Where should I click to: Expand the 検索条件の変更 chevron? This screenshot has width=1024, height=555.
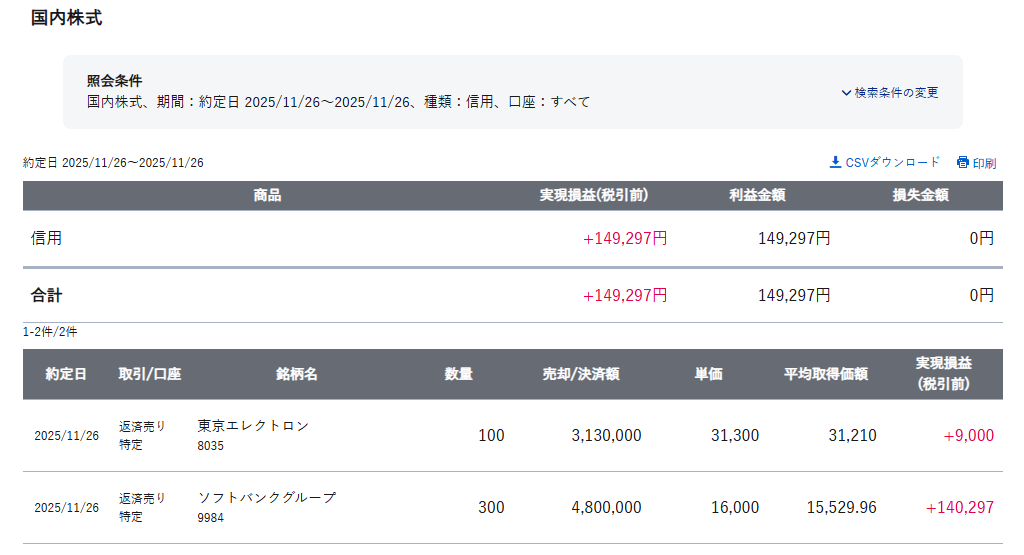846,93
